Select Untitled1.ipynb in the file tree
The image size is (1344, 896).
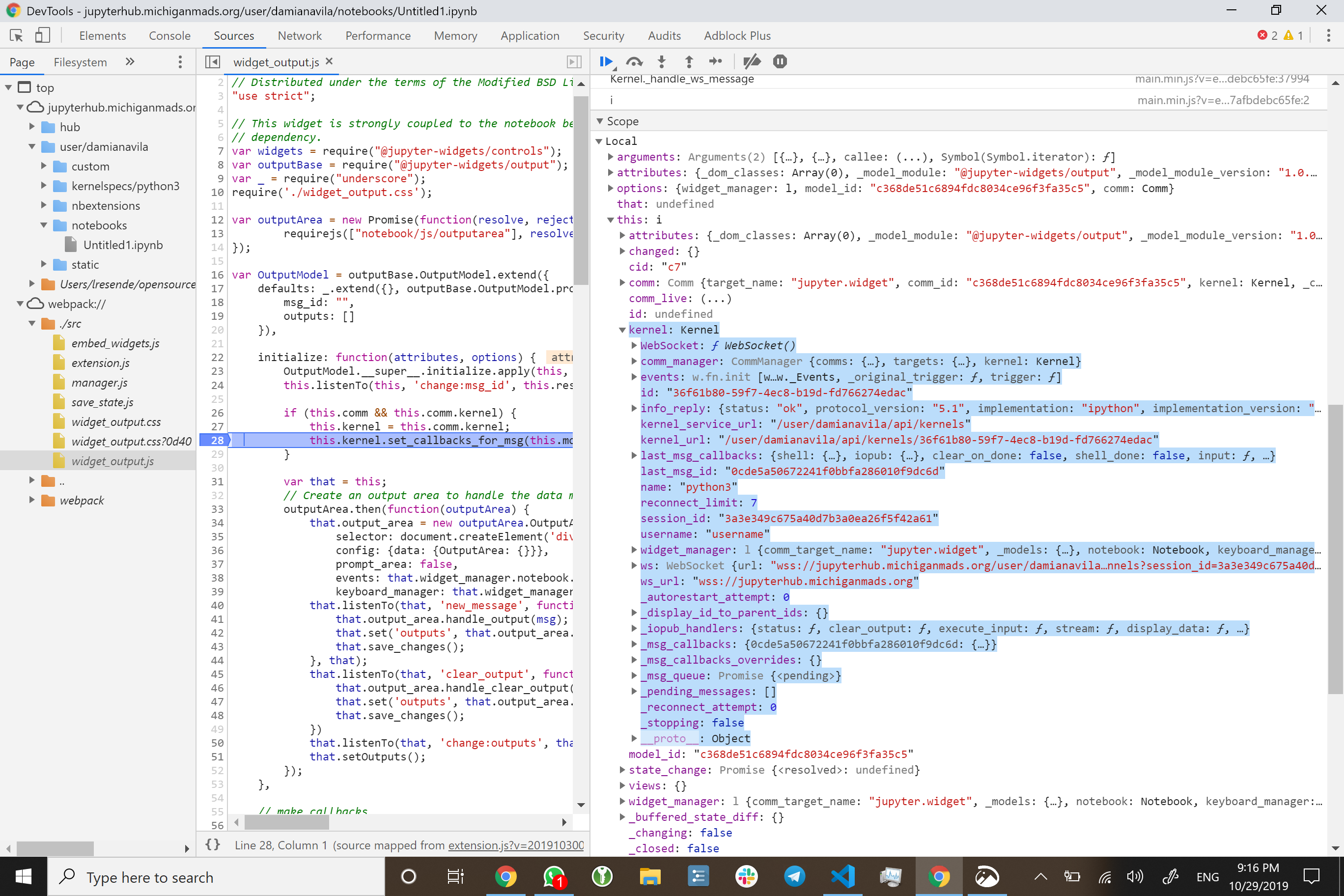point(124,245)
